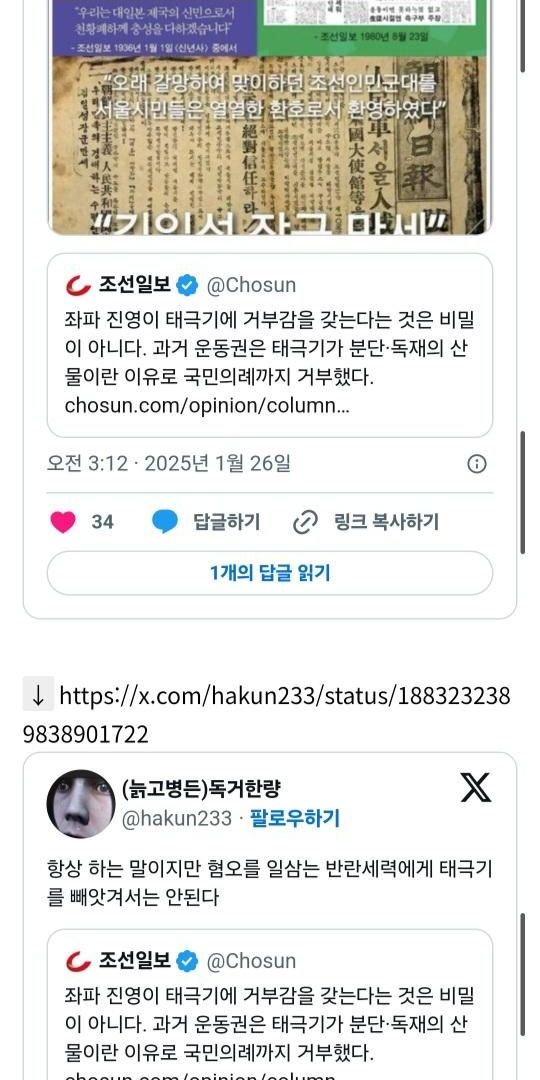The width and height of the screenshot is (540, 1080).
Task: Open the newspaper collage image
Action: (x=269, y=117)
